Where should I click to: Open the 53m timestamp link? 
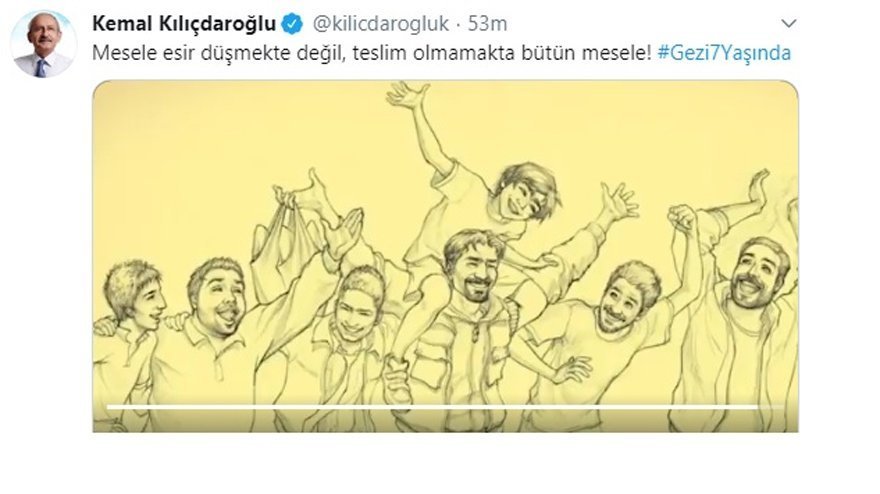[x=487, y=24]
